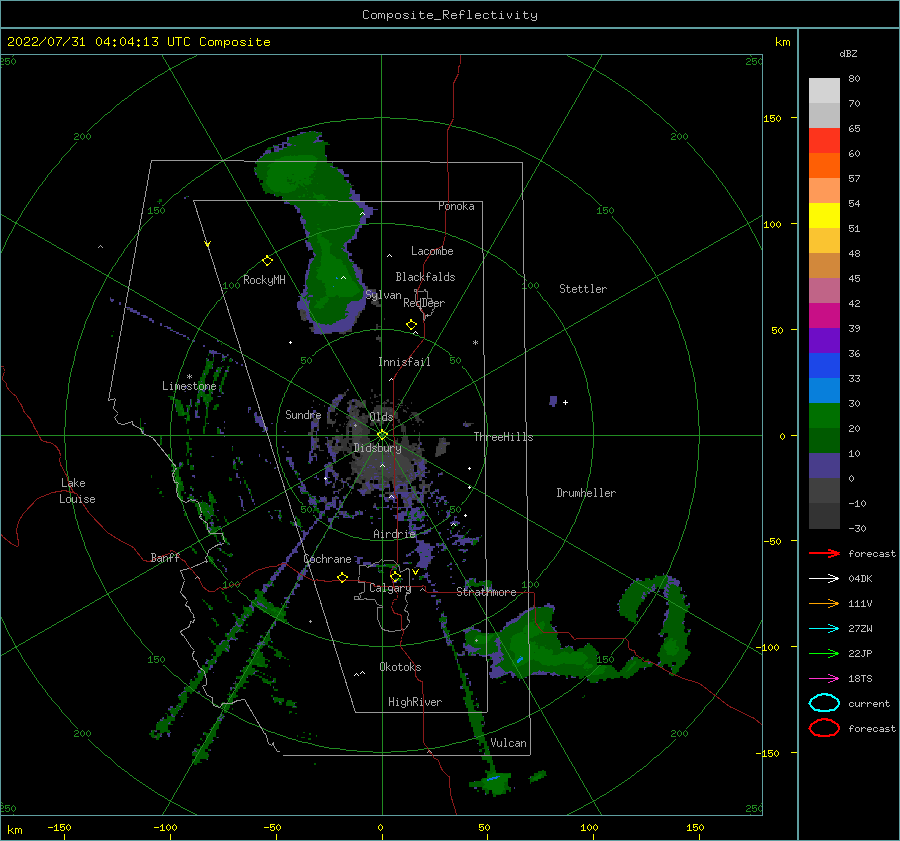Click the Strathmore label
This screenshot has width=900, height=841.
tap(486, 592)
